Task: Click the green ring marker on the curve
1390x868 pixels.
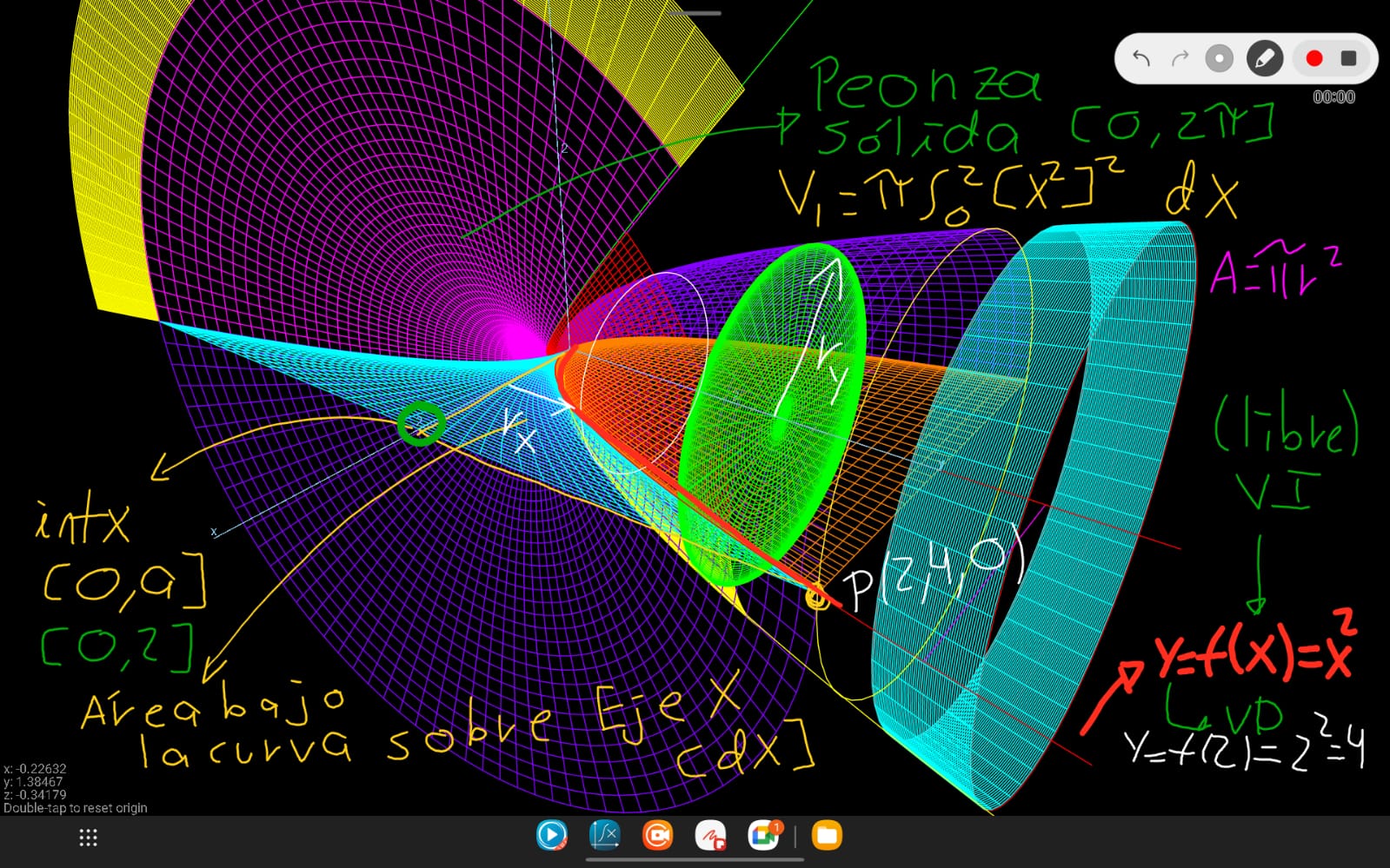Action: coord(422,425)
